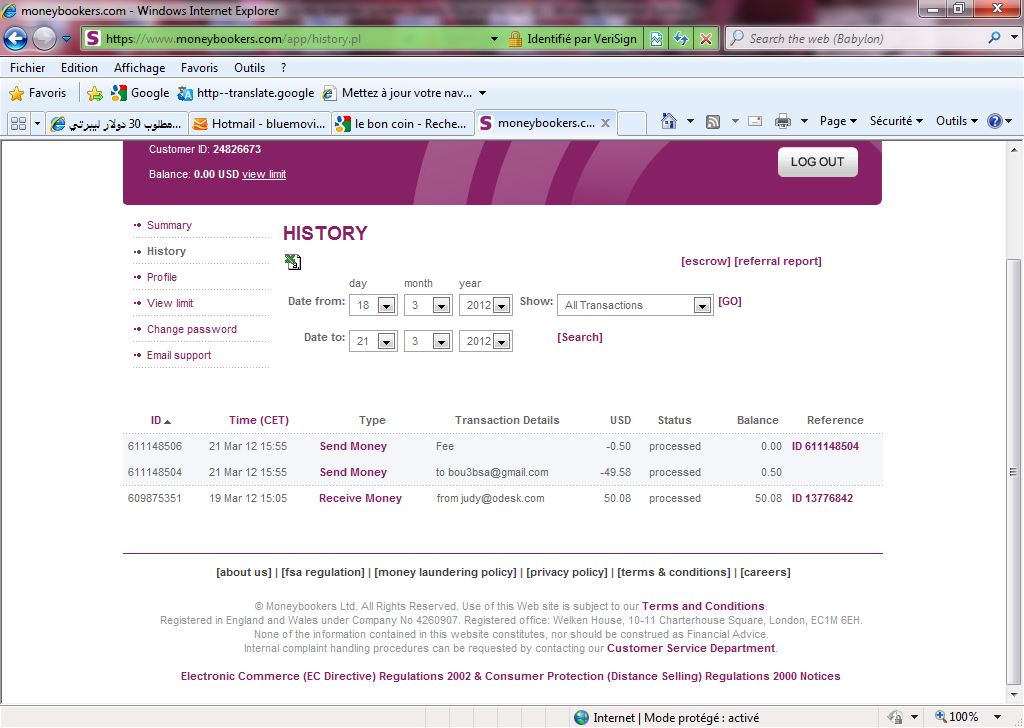Open Change password in side menu
The width and height of the screenshot is (1024, 728).
coord(192,329)
